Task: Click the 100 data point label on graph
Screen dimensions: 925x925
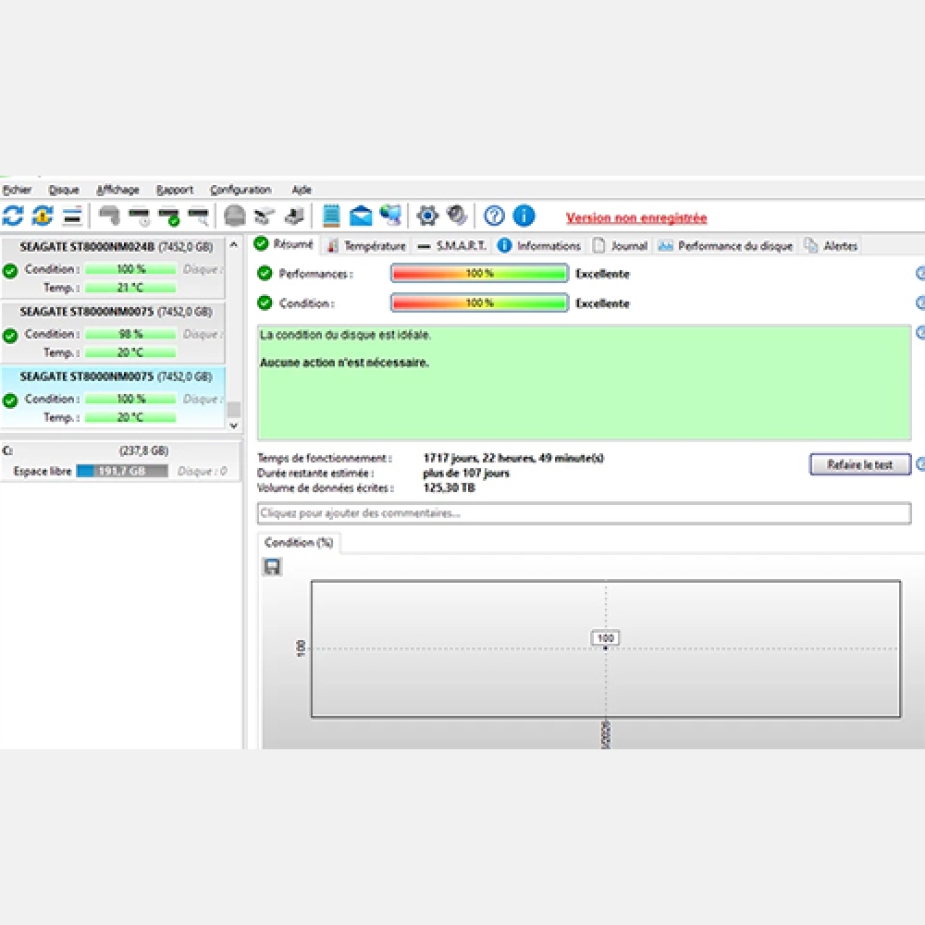Action: pyautogui.click(x=605, y=638)
